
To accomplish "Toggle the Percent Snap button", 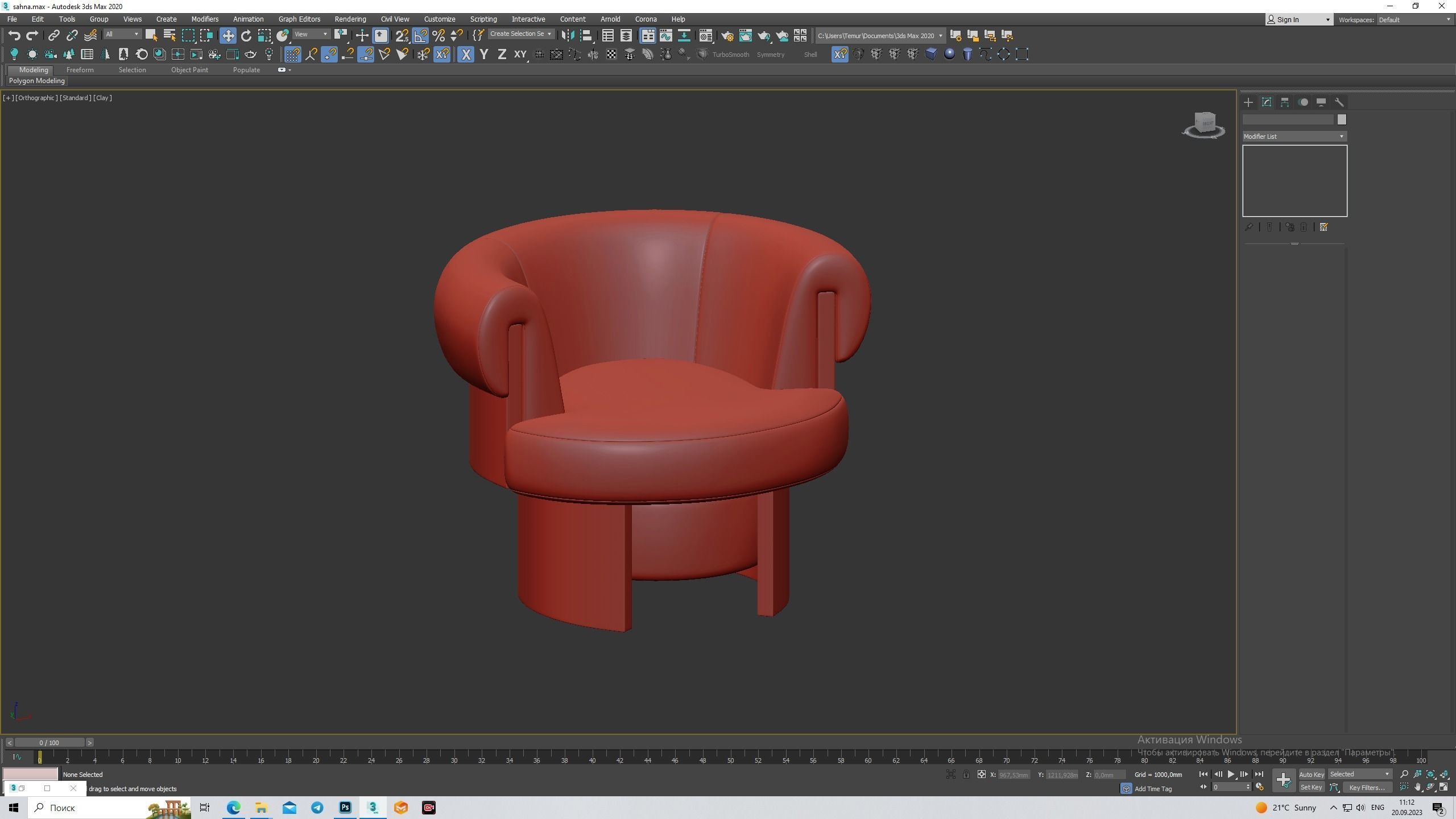I will point(439,36).
